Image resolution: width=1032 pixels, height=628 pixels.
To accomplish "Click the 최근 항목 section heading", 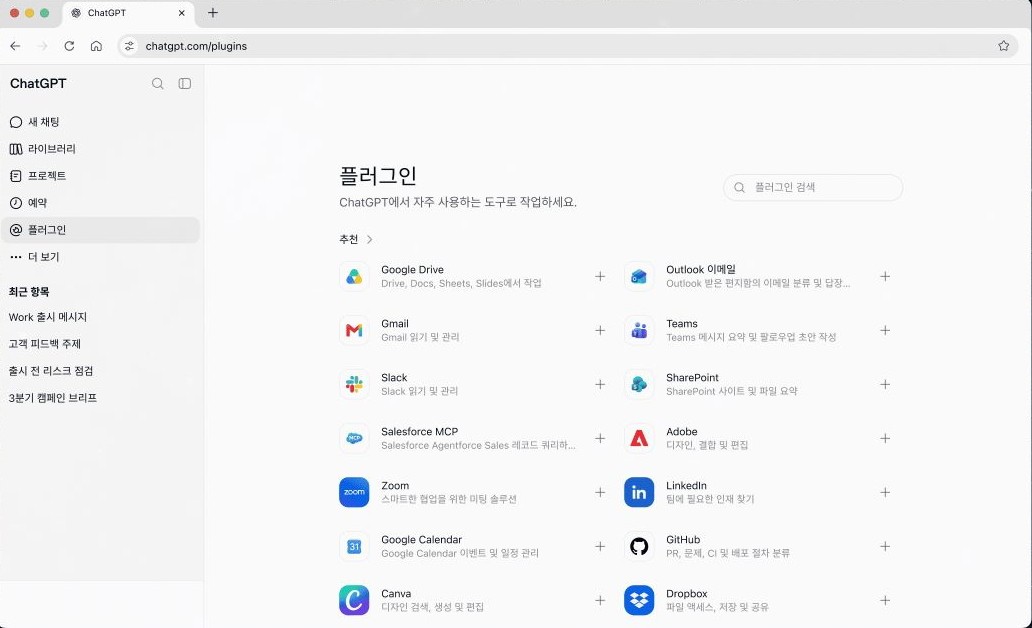I will [29, 292].
